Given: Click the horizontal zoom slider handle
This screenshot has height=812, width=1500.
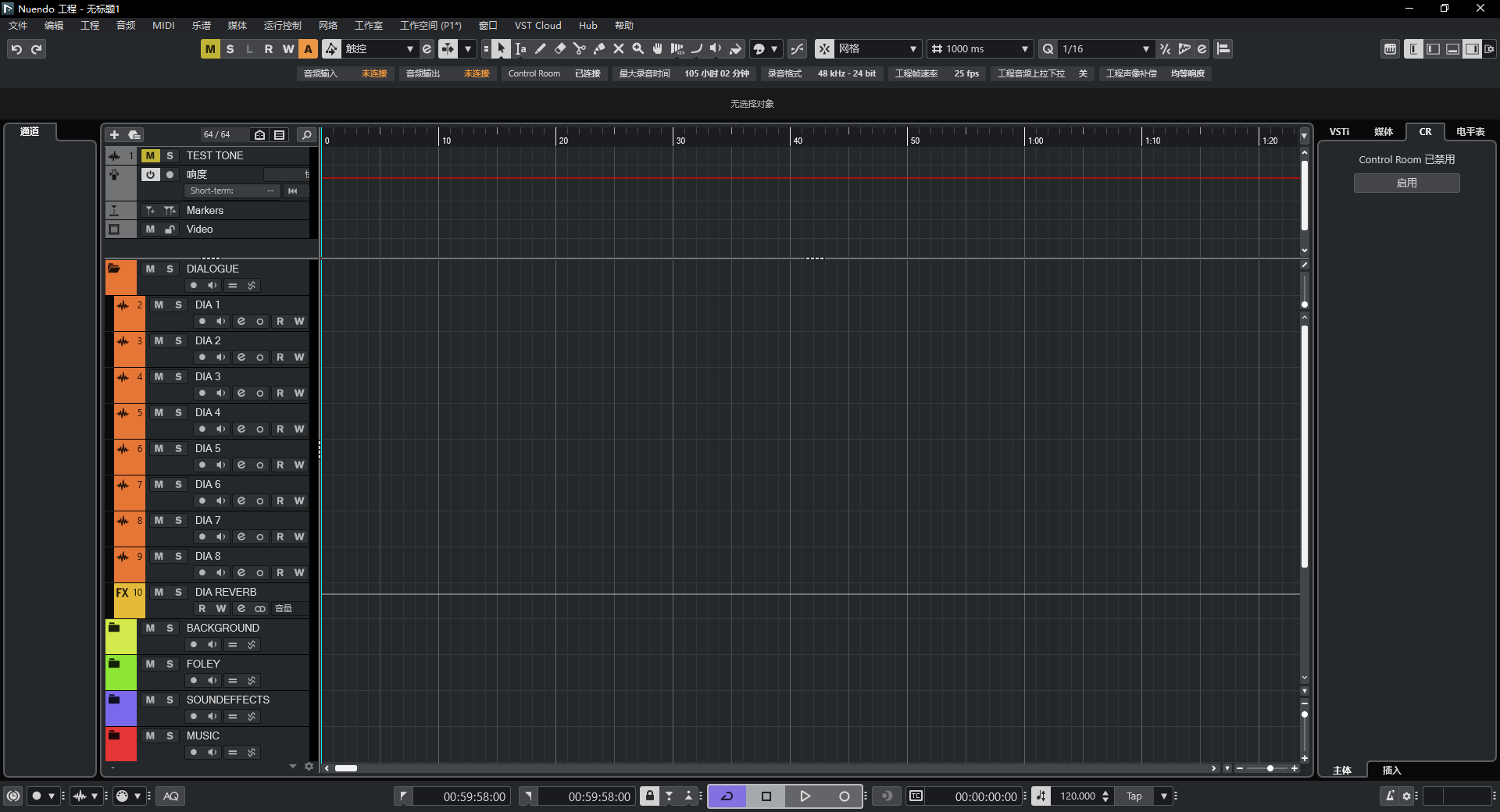Looking at the screenshot, I should pos(1270,769).
